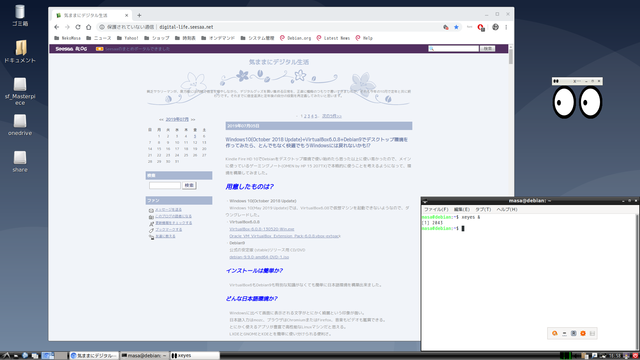Open the browser profile avatar
Image resolution: width=640 pixels, height=360 pixels.
pyautogui.click(x=495, y=27)
